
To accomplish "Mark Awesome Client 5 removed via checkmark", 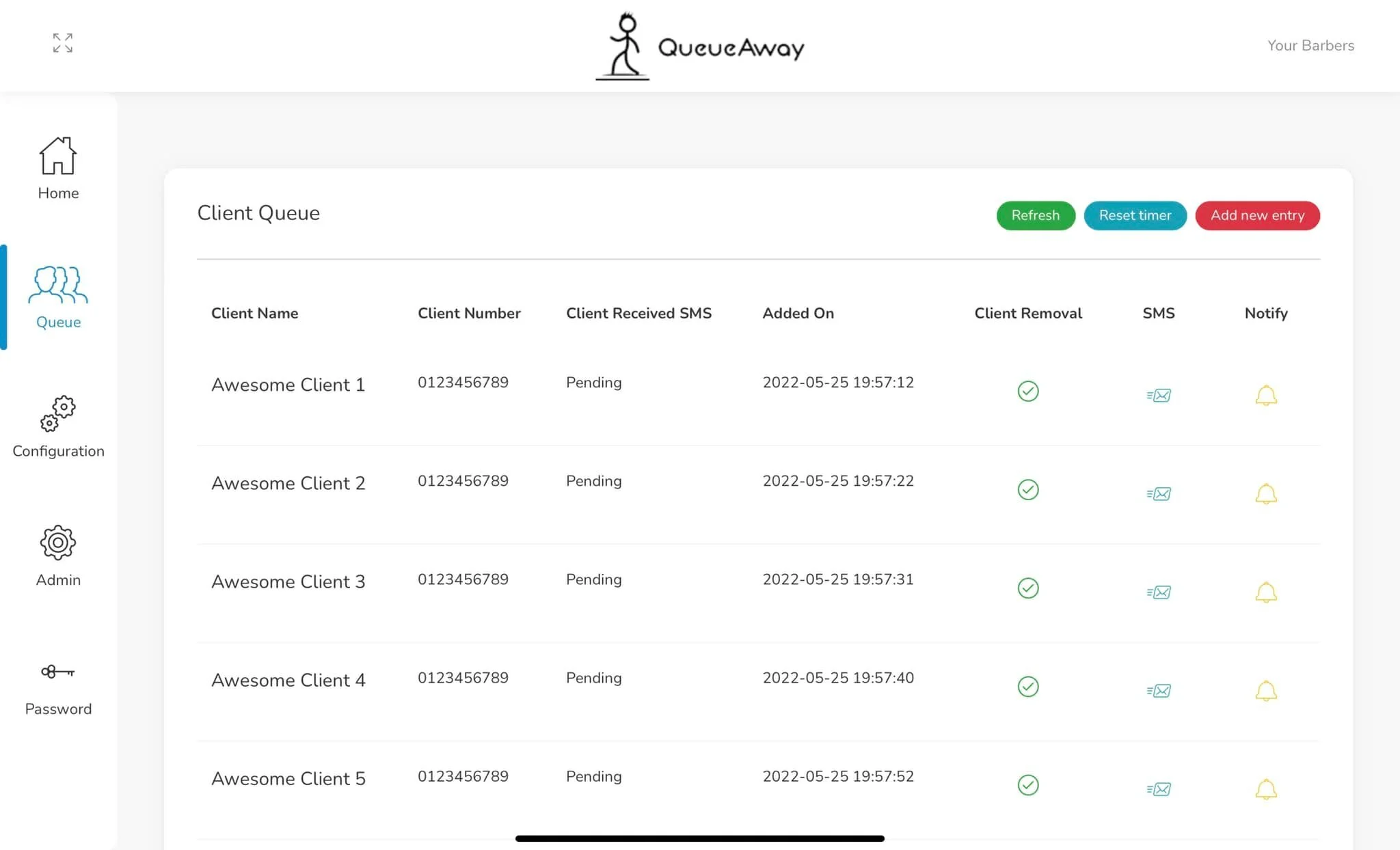I will (1028, 785).
